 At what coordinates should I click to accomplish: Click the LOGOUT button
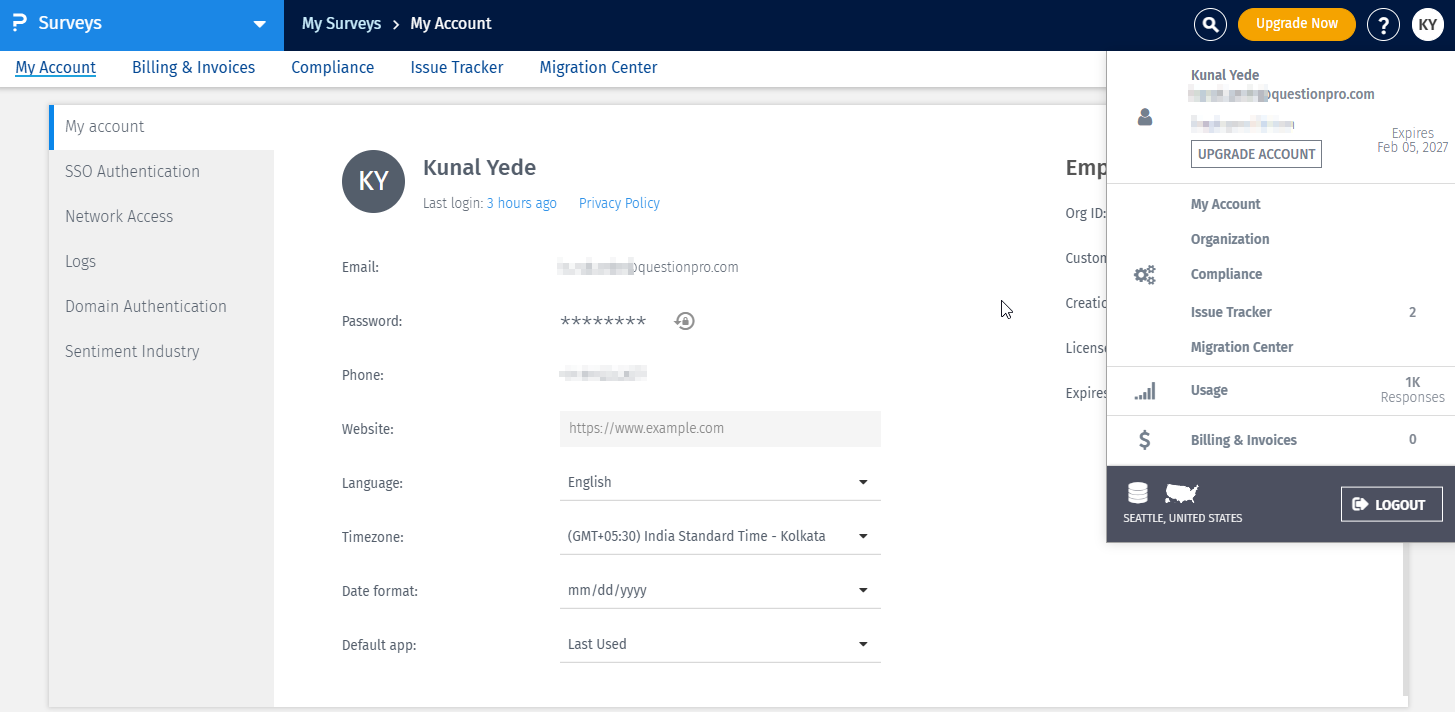[1391, 505]
